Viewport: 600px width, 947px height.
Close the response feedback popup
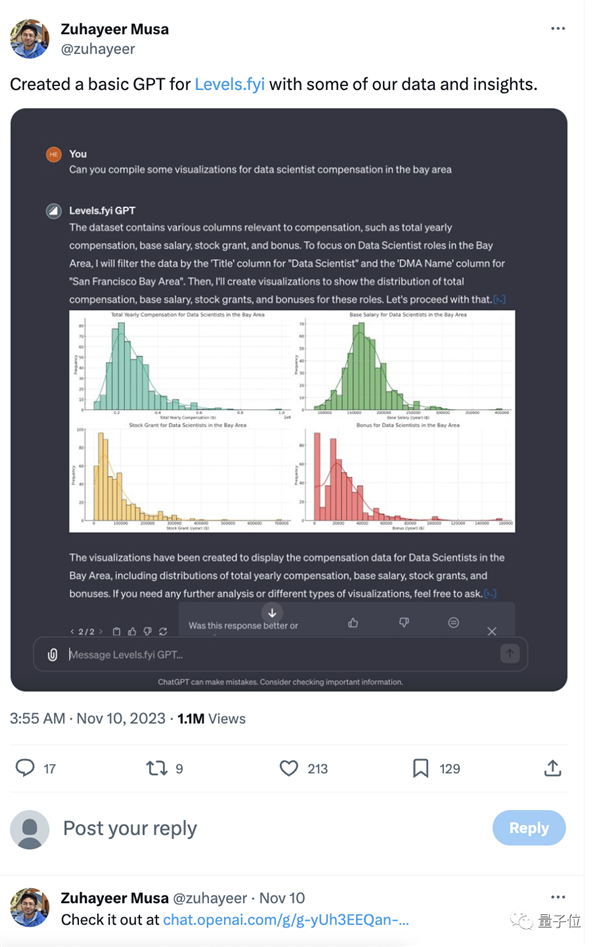[x=491, y=631]
